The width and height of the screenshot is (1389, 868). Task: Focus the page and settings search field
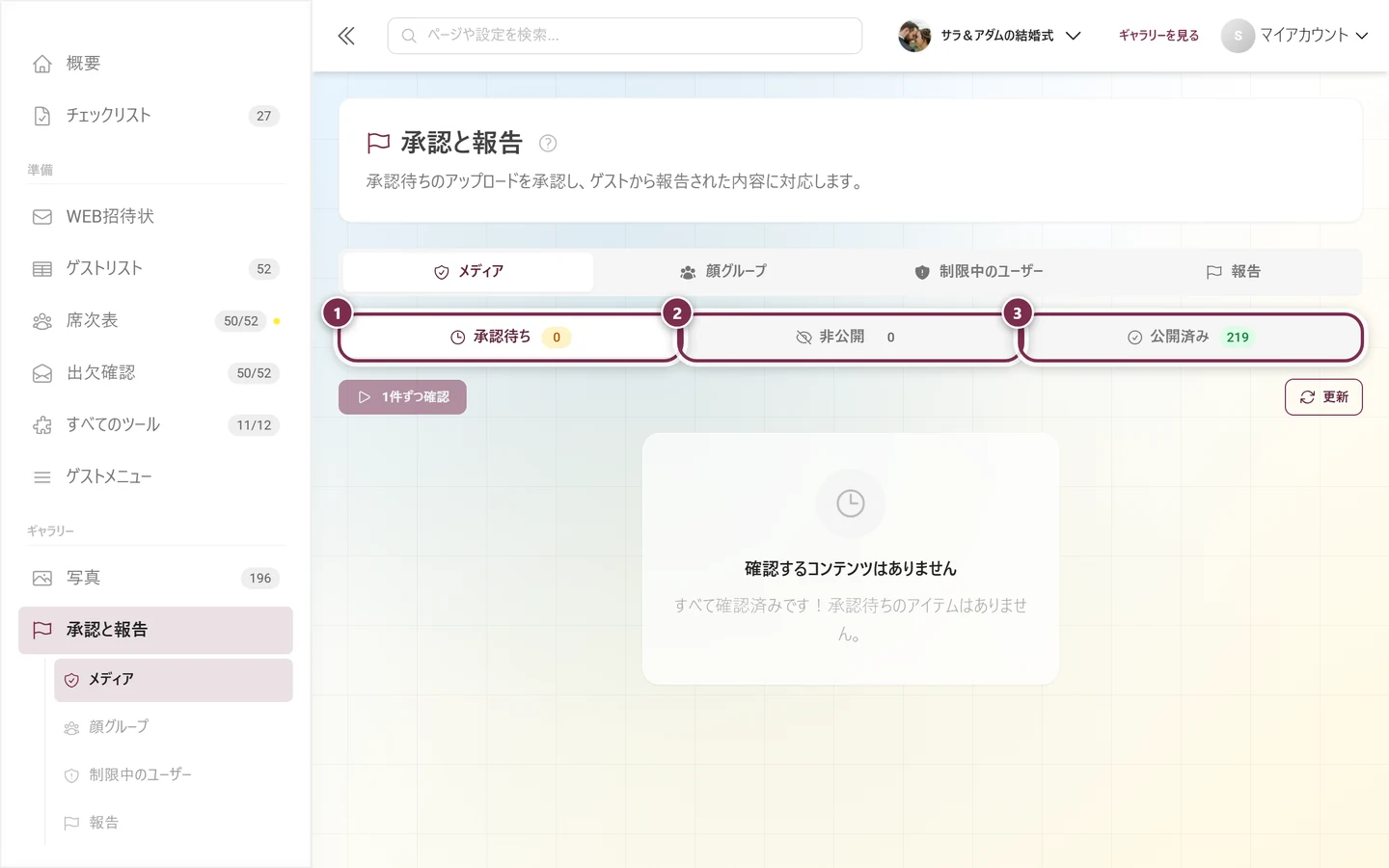pos(625,36)
